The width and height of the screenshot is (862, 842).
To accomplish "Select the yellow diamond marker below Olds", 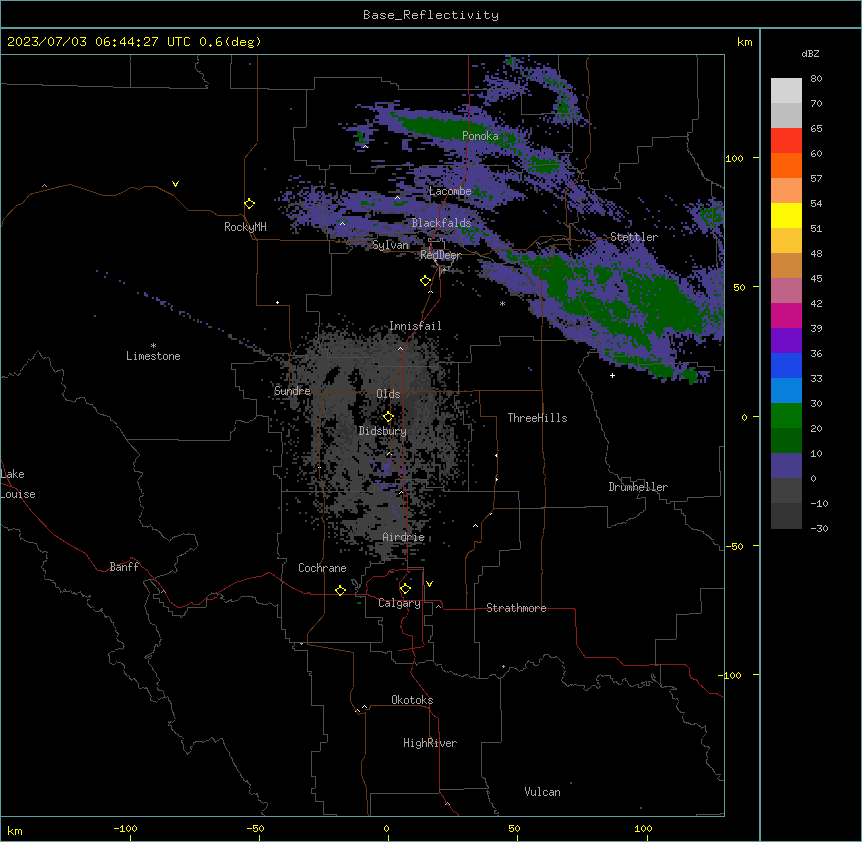I will (x=388, y=417).
